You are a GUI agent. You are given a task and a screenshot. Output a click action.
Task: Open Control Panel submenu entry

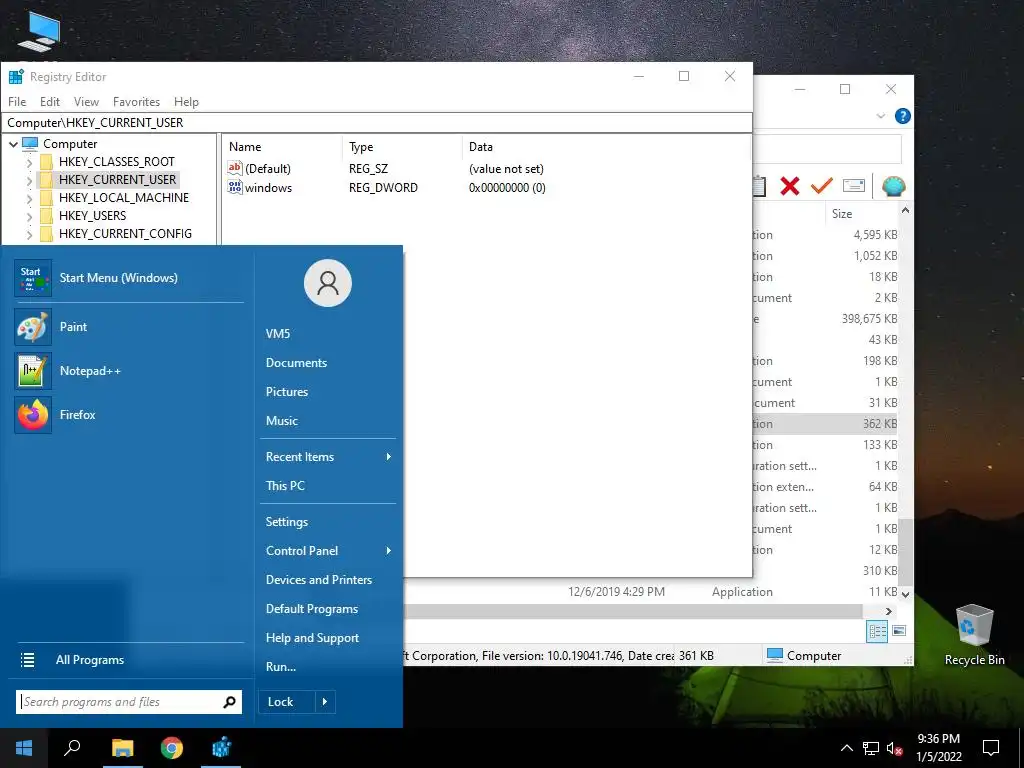(328, 551)
